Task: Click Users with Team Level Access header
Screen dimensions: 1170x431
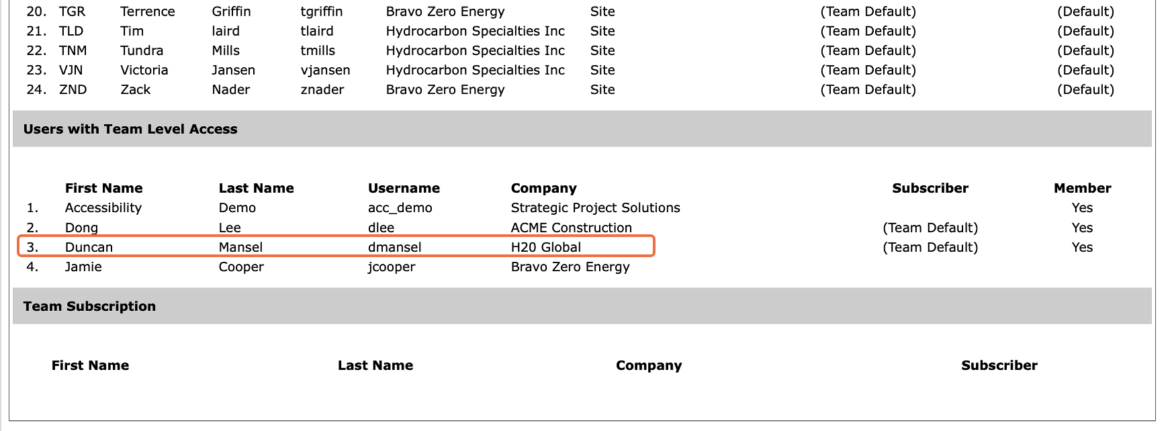Action: click(x=130, y=129)
